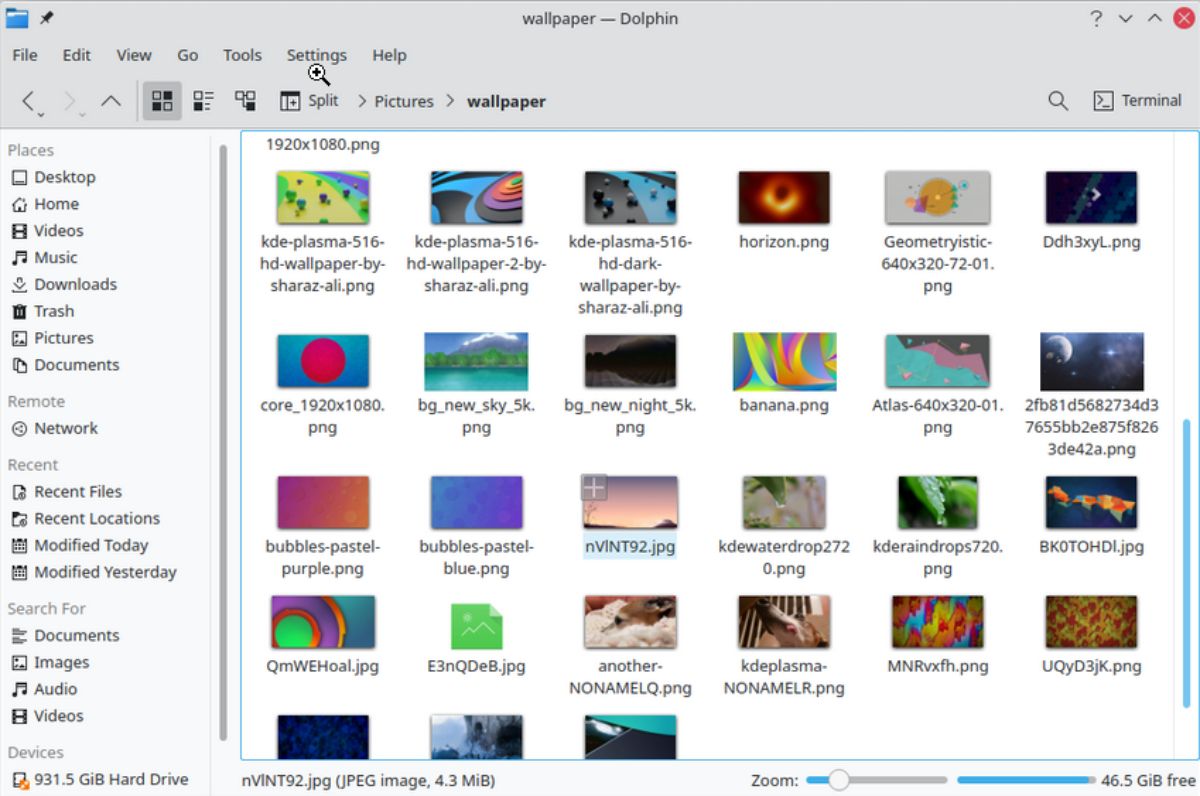Screen dimensions: 1200x796
Task: Open the Tools menu
Action: (242, 55)
